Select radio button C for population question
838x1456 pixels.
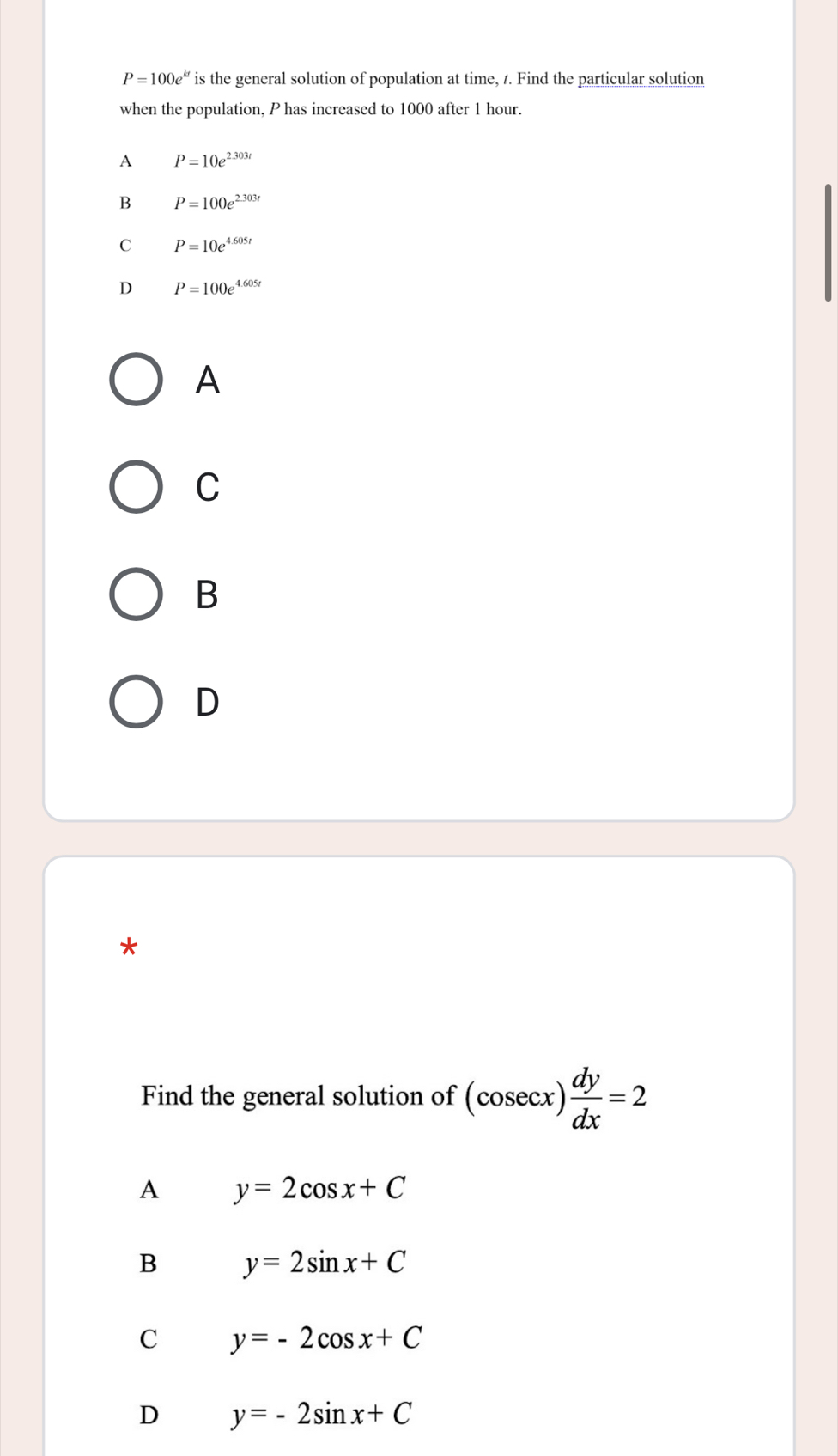pyautogui.click(x=135, y=488)
